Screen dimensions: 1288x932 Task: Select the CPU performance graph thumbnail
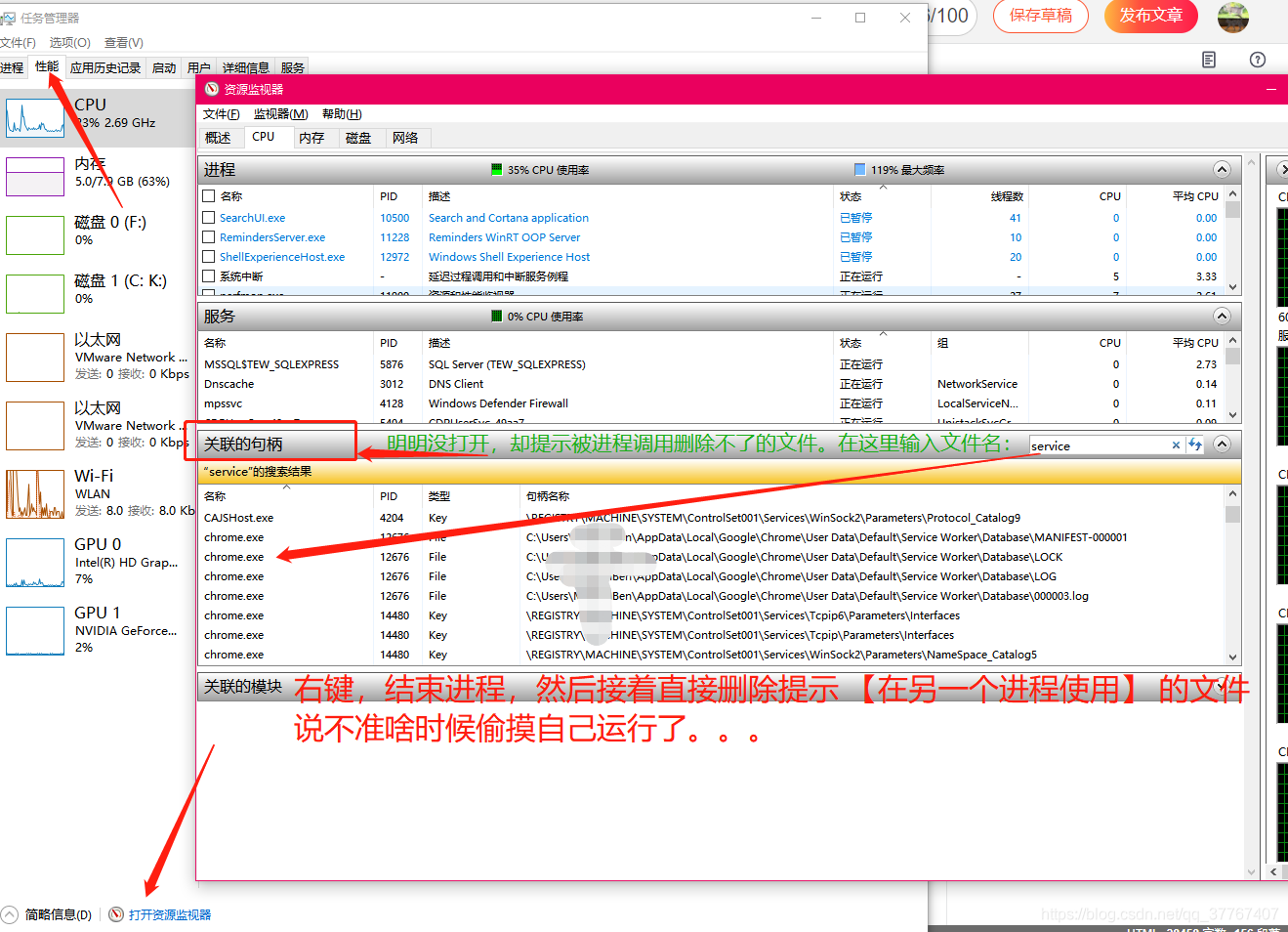[x=35, y=117]
